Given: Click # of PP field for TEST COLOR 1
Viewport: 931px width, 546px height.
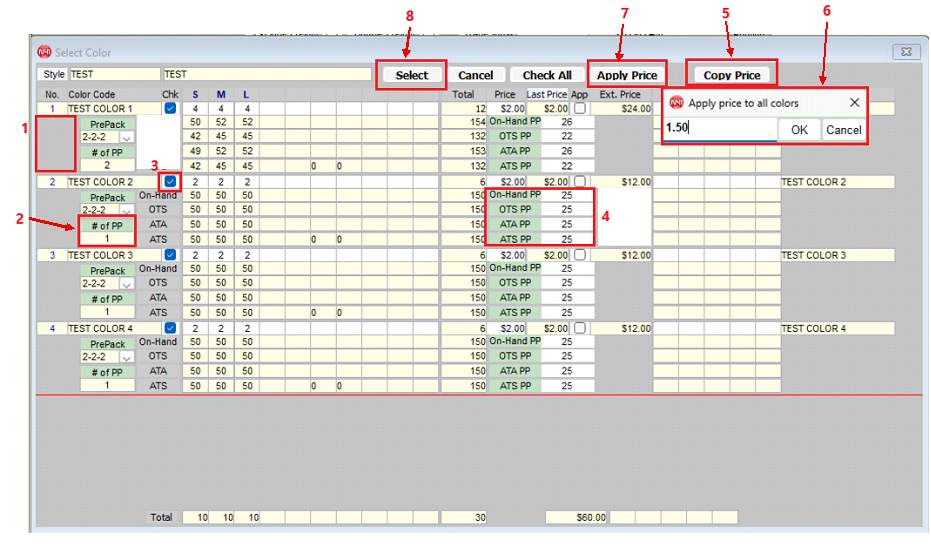Looking at the screenshot, I should click(x=107, y=166).
